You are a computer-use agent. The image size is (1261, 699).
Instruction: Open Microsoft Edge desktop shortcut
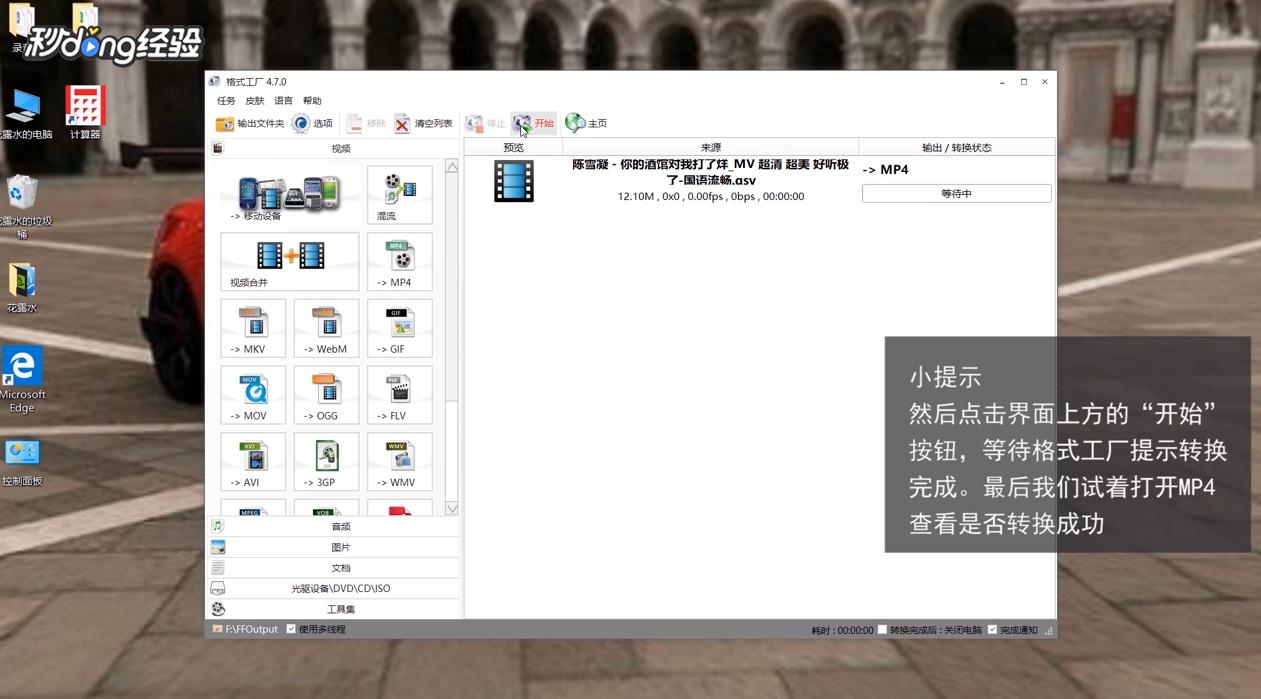coord(23,380)
